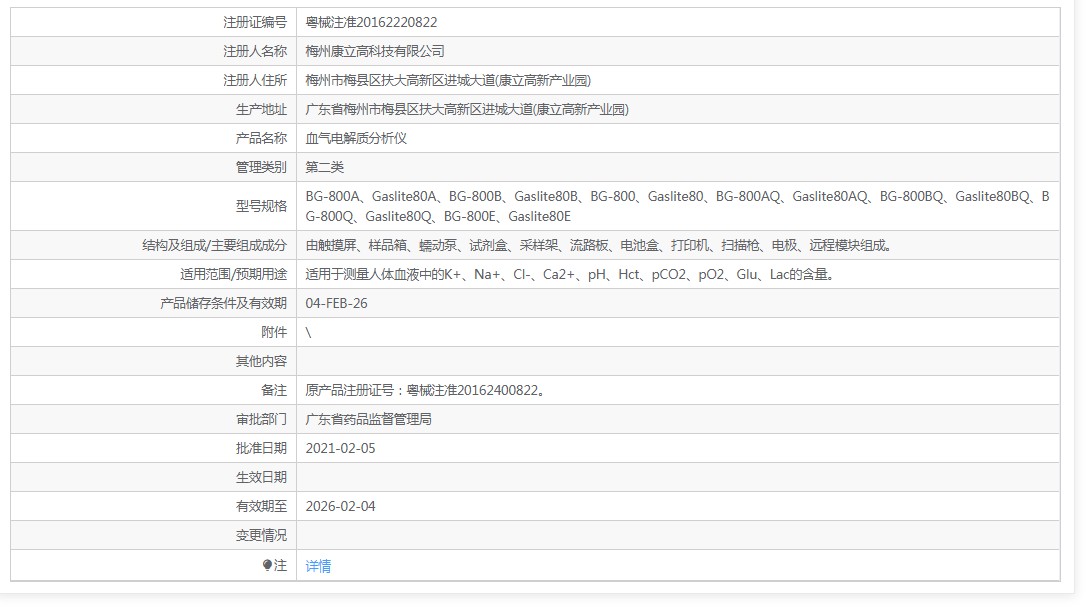1086x615 pixels.
Task: Select the 其他内容 label
Action: click(261, 362)
